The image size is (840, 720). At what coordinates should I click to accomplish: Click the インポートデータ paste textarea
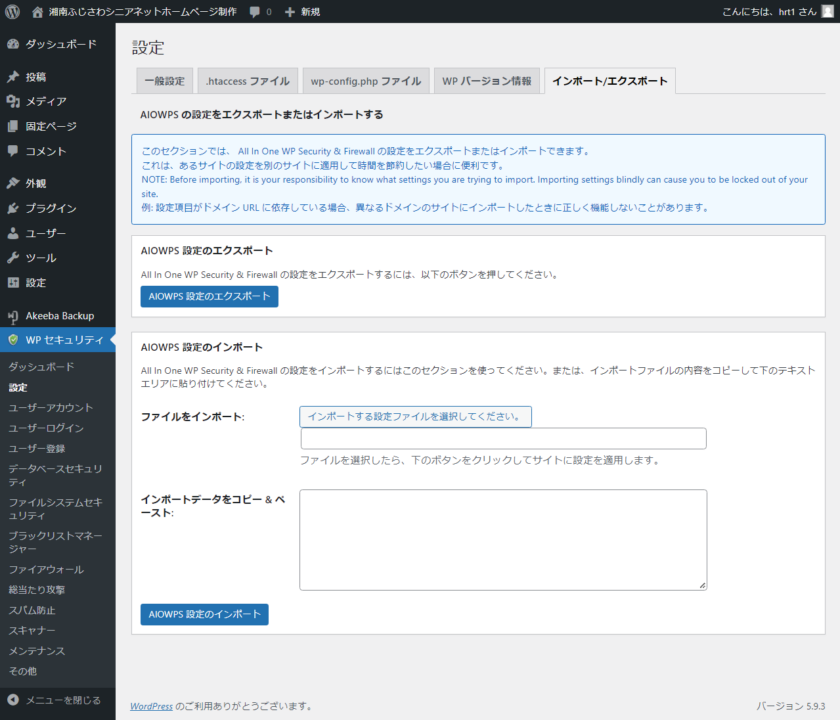coord(503,540)
